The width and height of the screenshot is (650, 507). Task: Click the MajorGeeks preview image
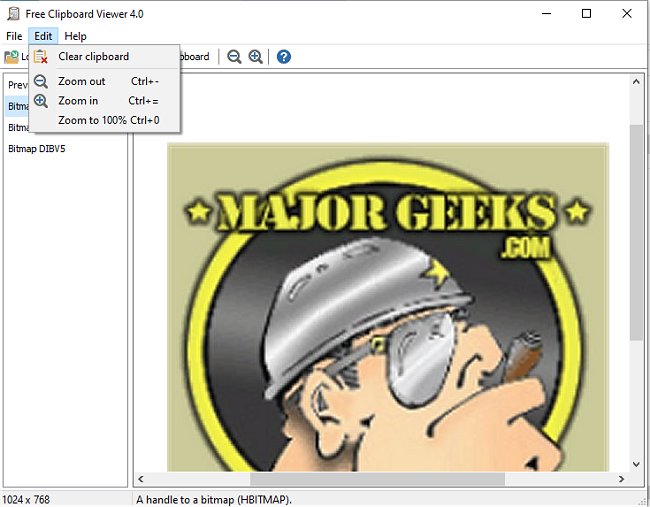[x=388, y=307]
